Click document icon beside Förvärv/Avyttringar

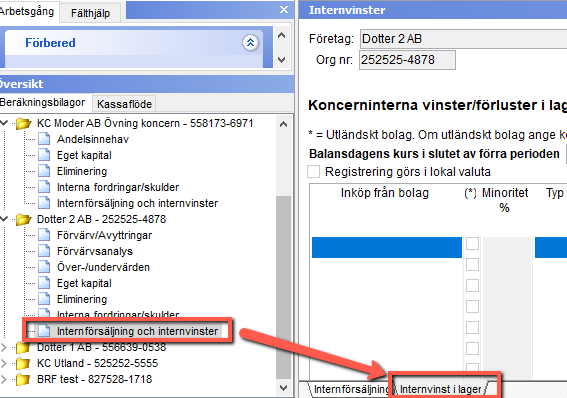point(44,235)
